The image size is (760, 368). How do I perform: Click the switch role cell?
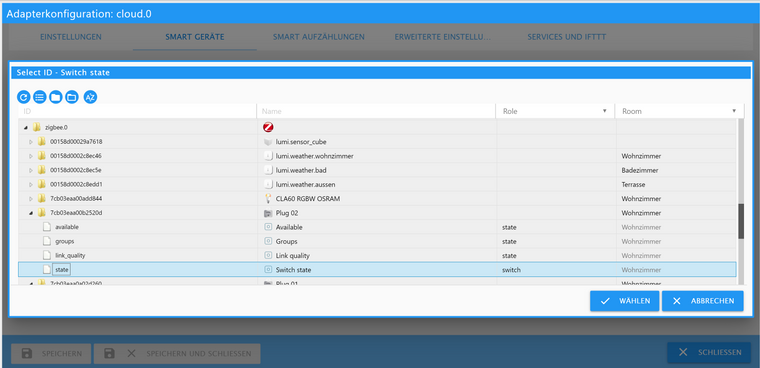coord(556,270)
